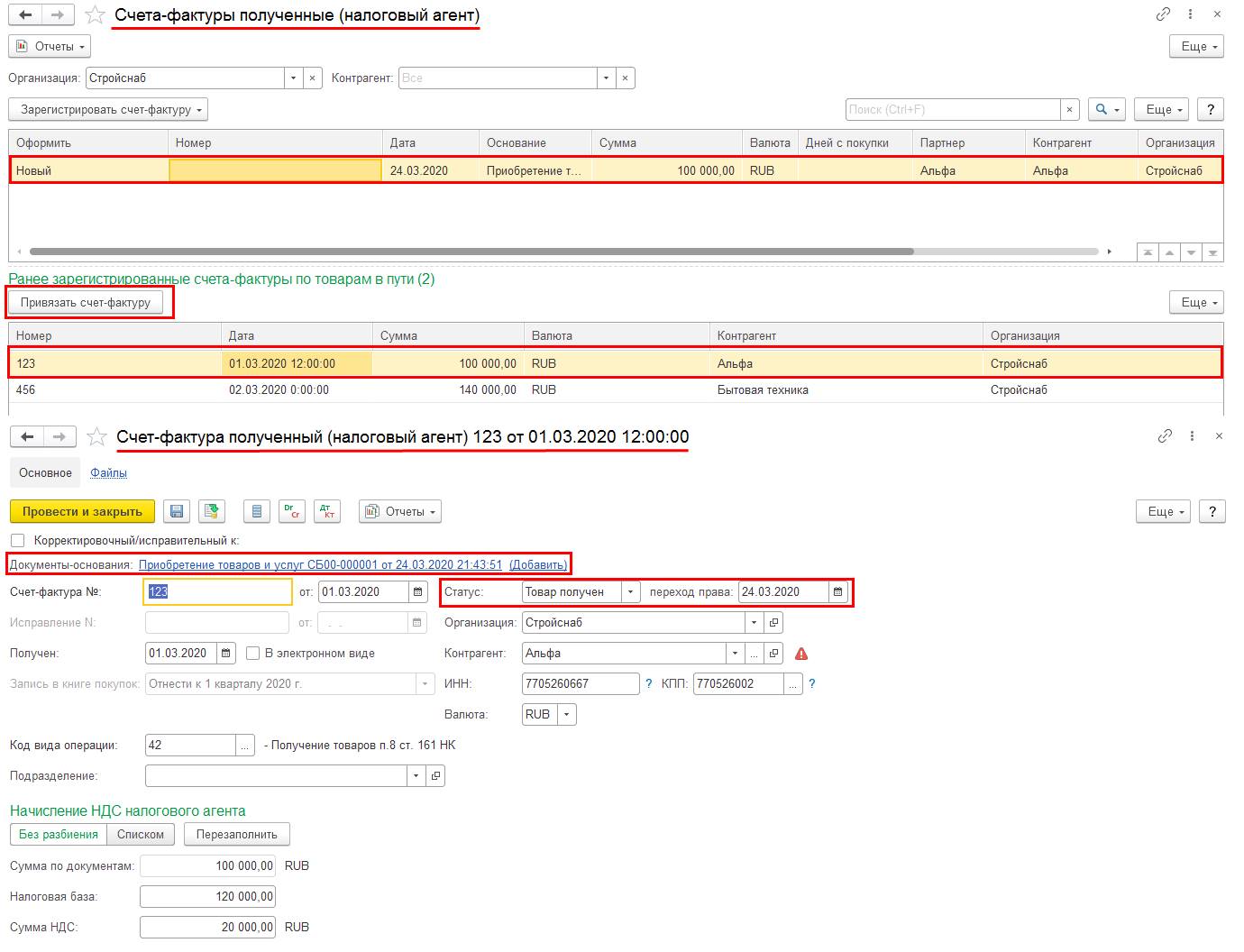Post document with green arrow icon
The height and width of the screenshot is (952, 1244).
click(211, 512)
